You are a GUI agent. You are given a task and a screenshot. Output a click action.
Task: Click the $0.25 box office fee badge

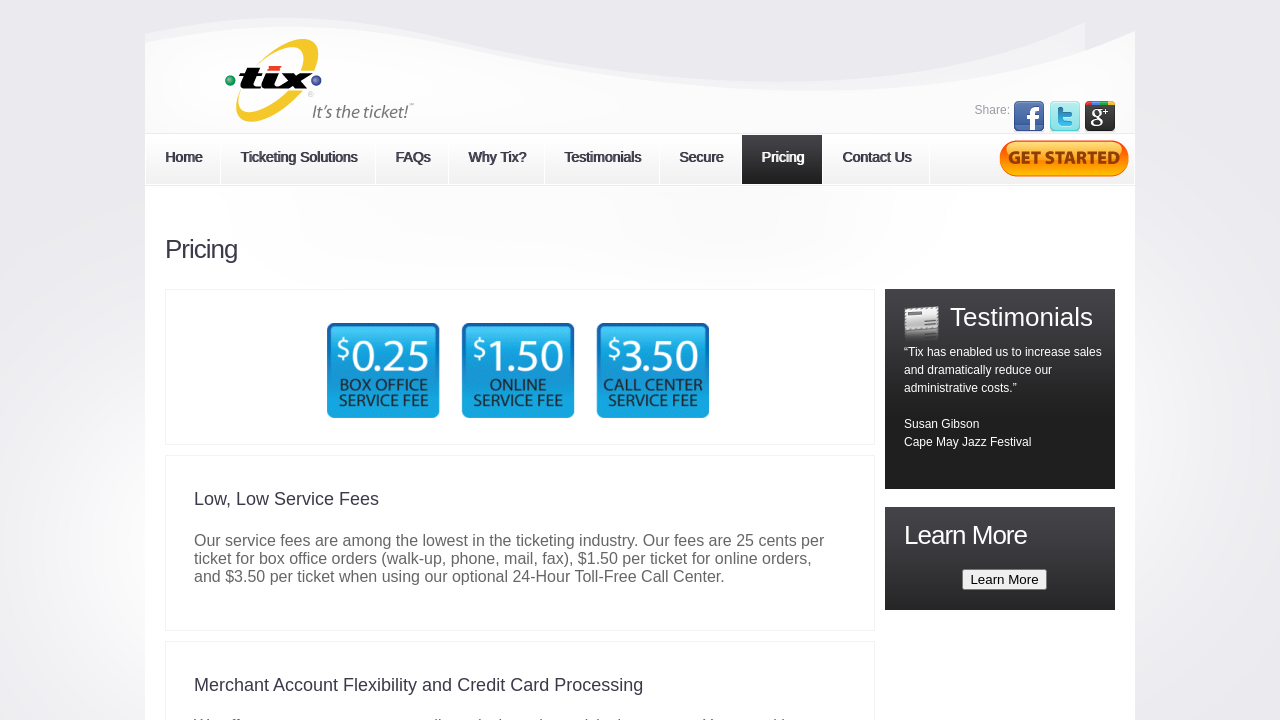point(383,370)
